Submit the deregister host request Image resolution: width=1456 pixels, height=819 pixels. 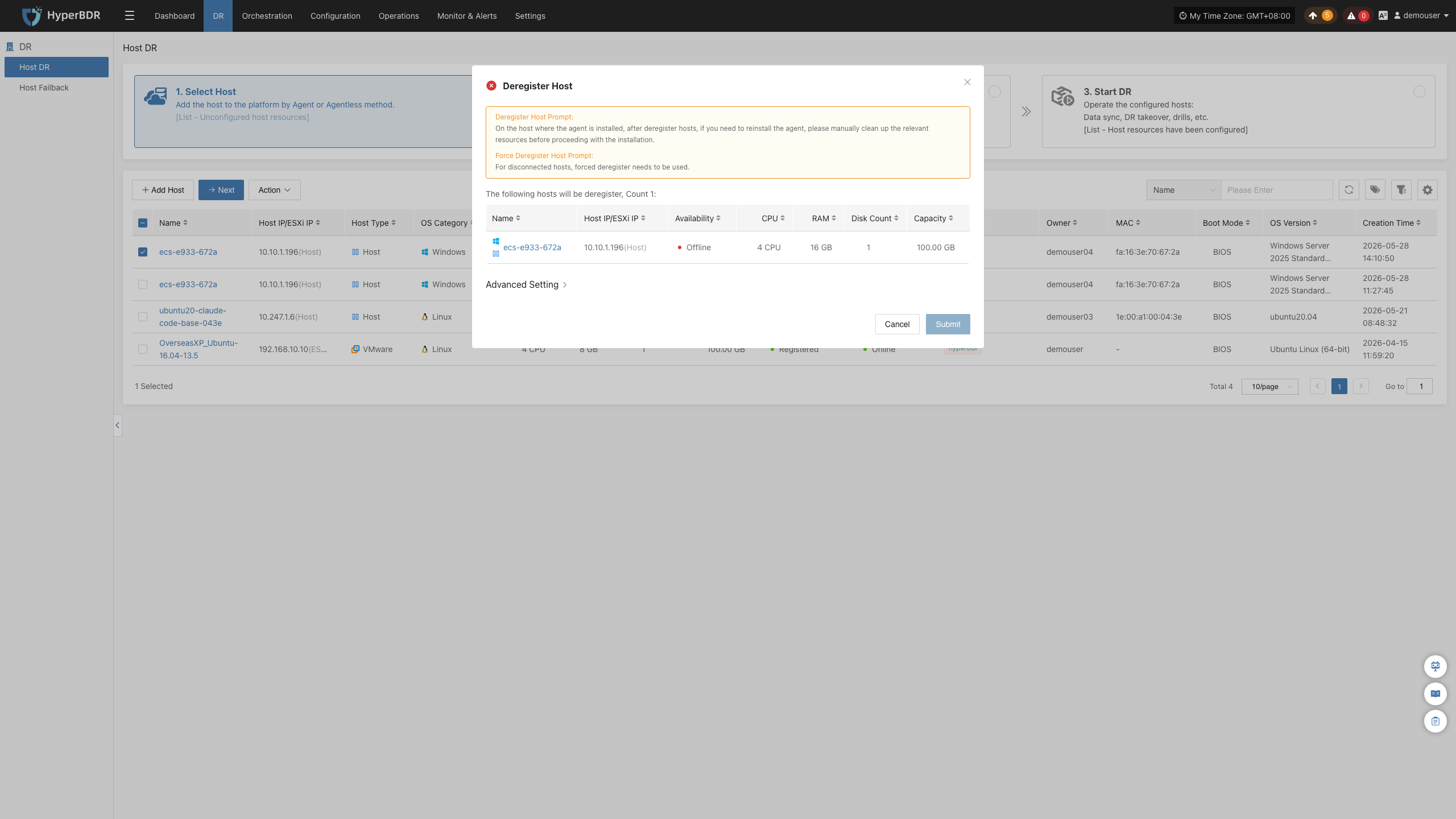coord(948,324)
